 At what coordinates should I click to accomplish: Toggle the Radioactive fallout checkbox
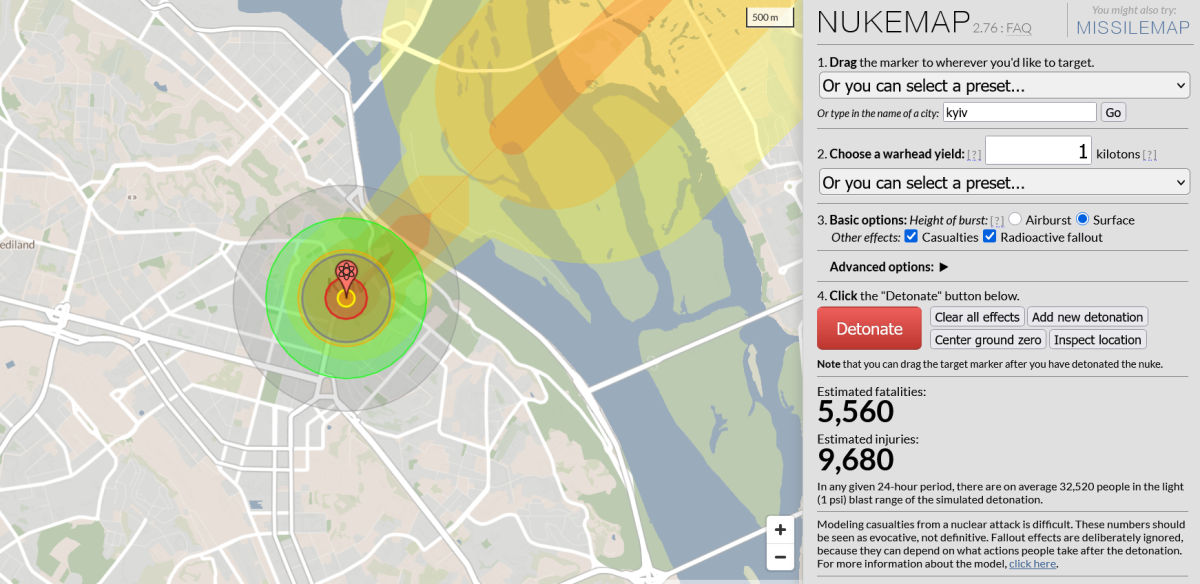pos(989,237)
